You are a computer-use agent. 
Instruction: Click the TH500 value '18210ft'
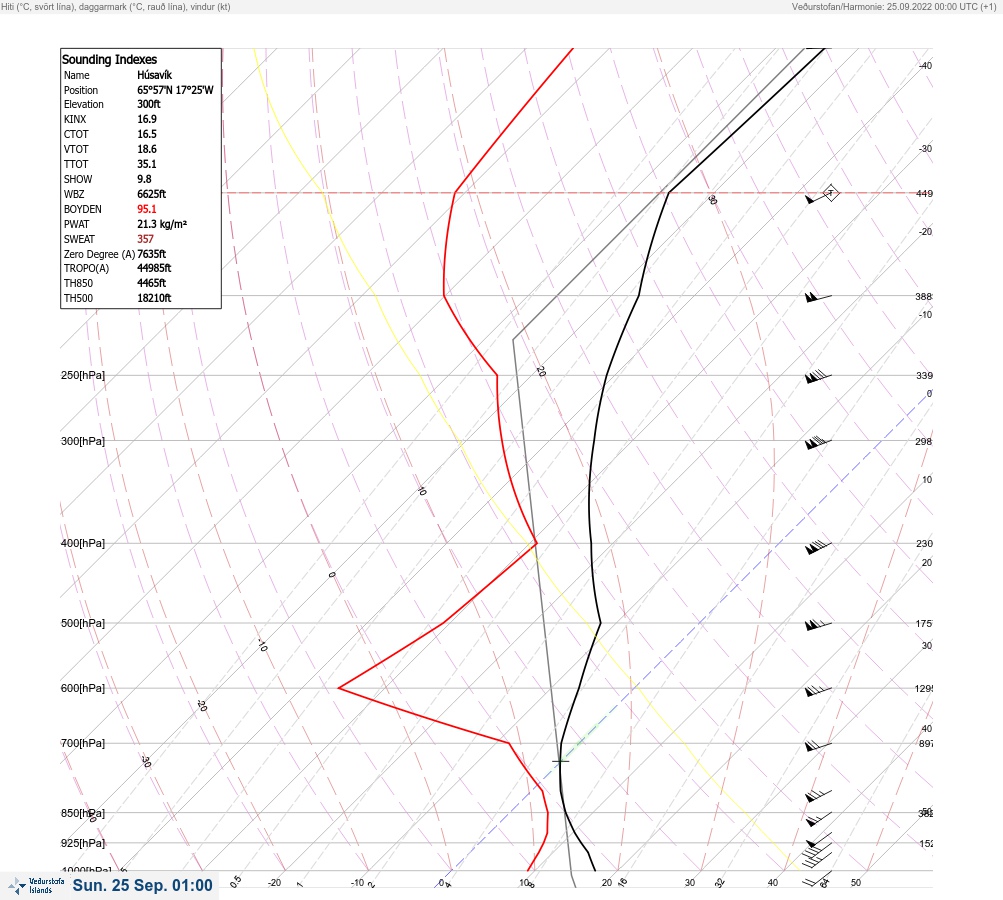click(154, 298)
